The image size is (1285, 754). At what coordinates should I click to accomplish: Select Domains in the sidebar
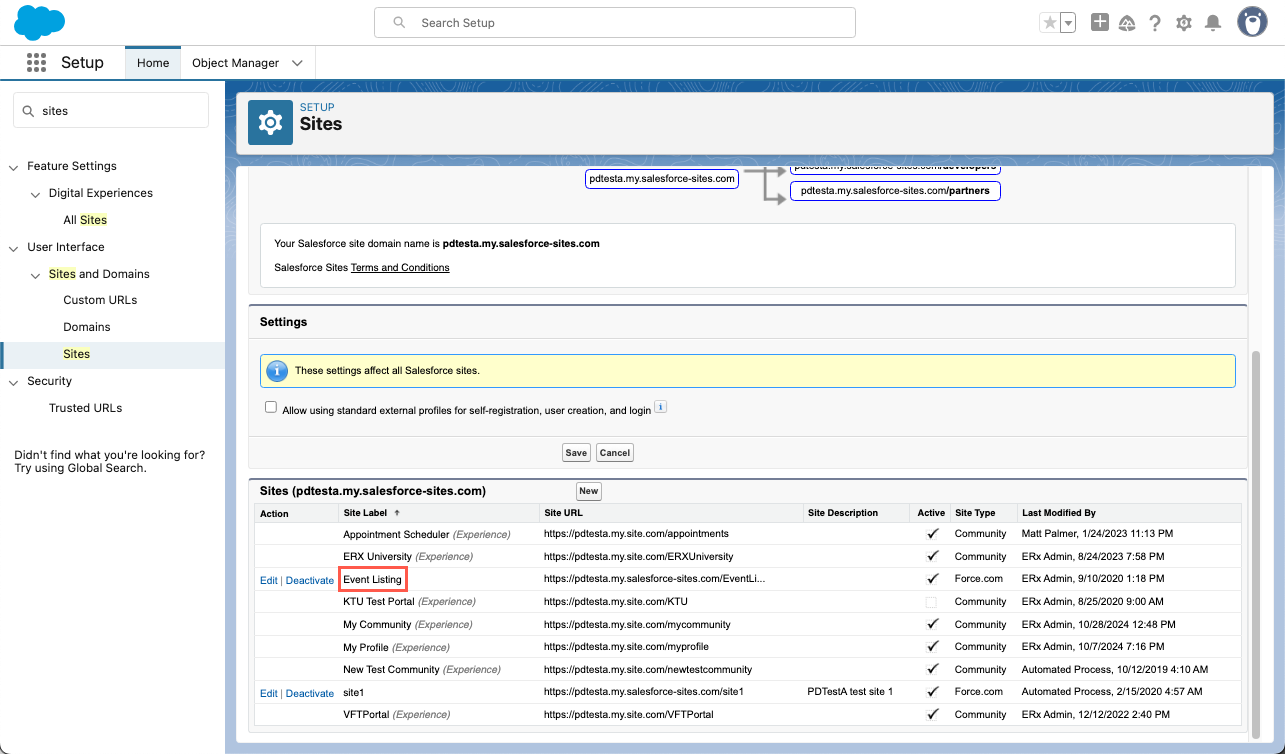click(x=87, y=327)
